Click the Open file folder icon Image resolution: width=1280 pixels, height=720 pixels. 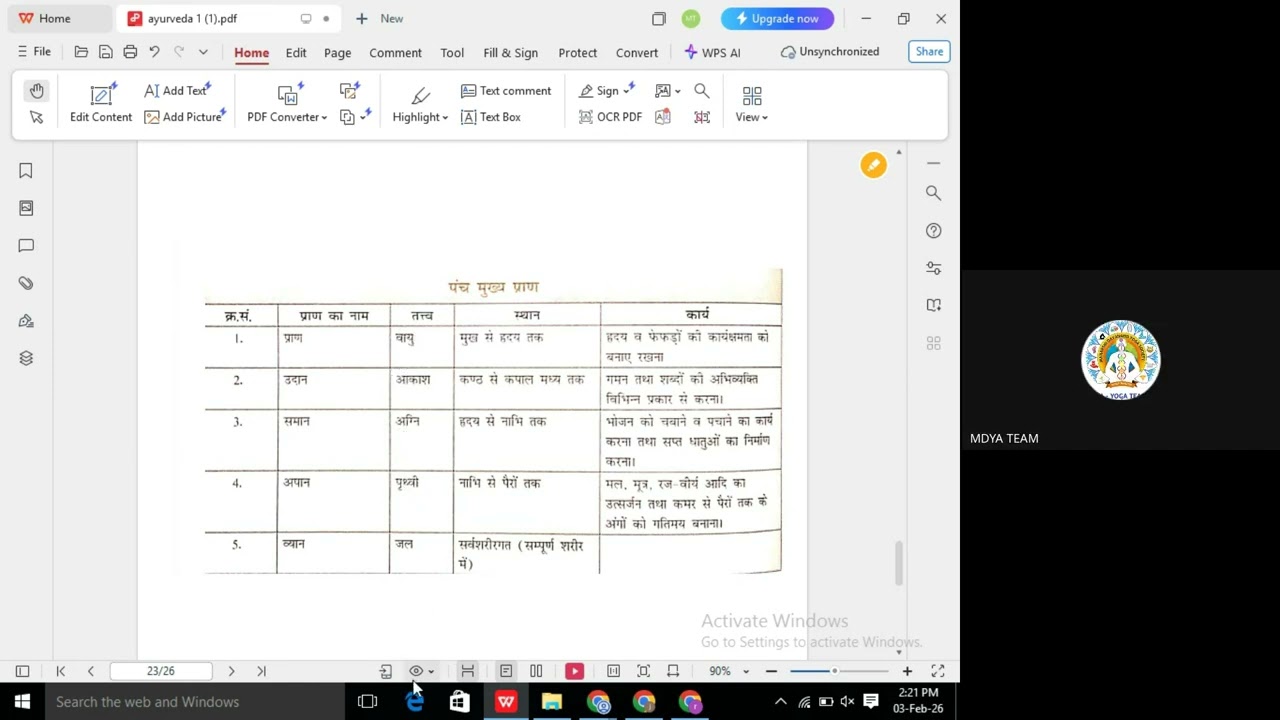(x=81, y=52)
